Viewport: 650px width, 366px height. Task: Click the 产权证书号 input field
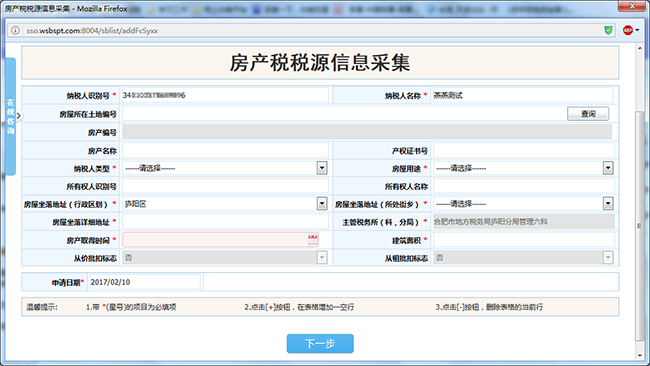523,150
